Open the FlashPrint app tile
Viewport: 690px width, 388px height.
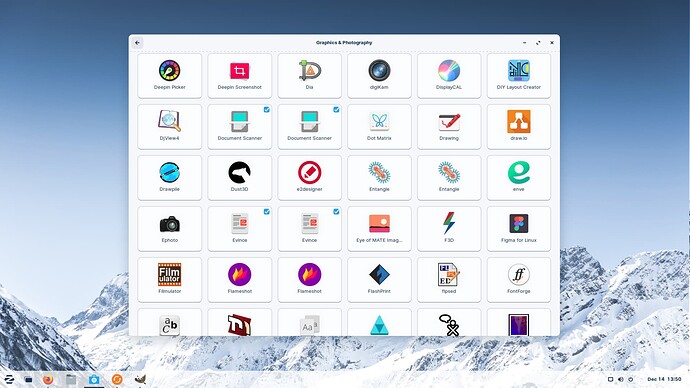point(379,280)
